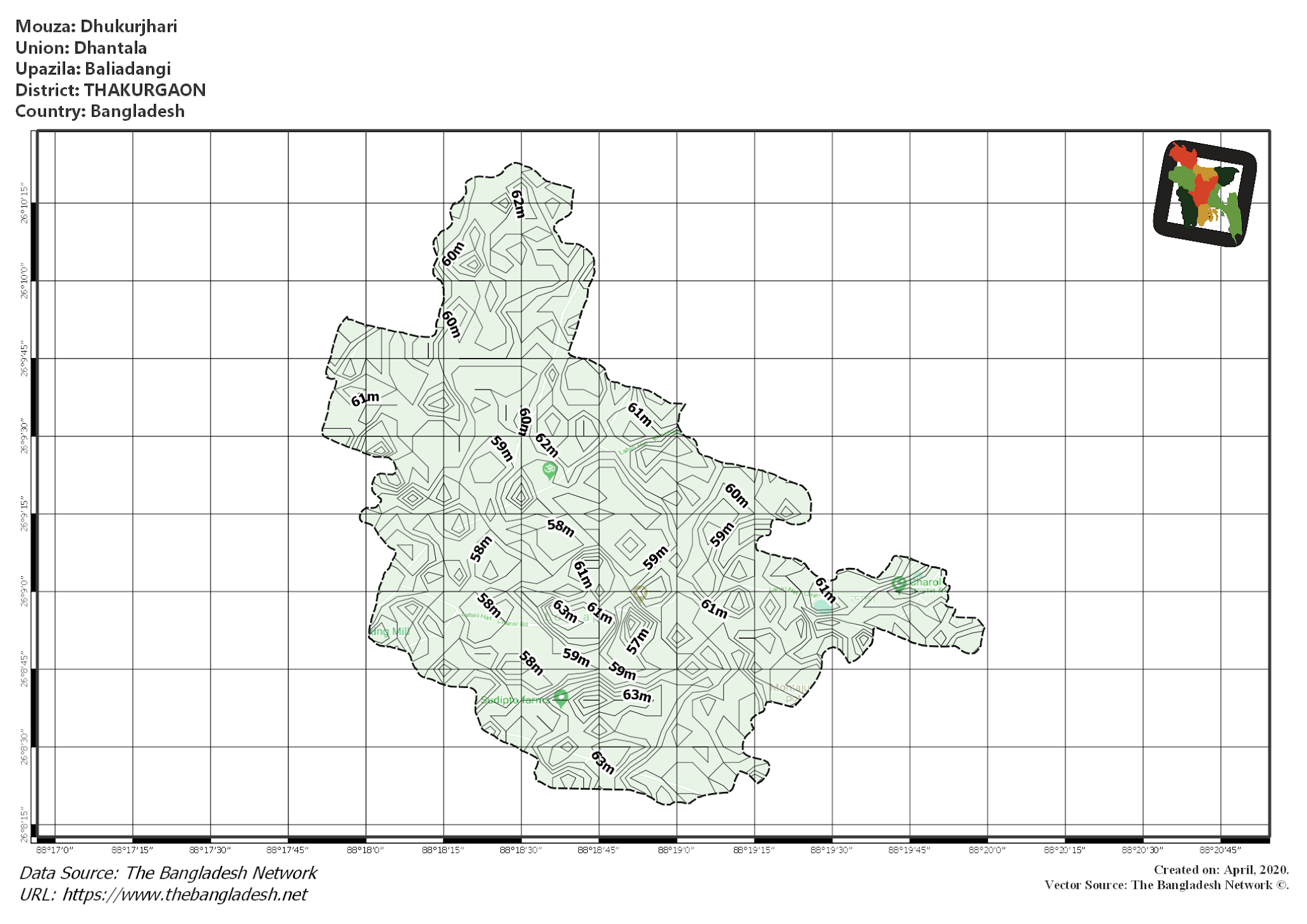Select the Mouza: Dhukurjhari title text
Screen dimensions: 1307x924
pyautogui.click(x=97, y=27)
